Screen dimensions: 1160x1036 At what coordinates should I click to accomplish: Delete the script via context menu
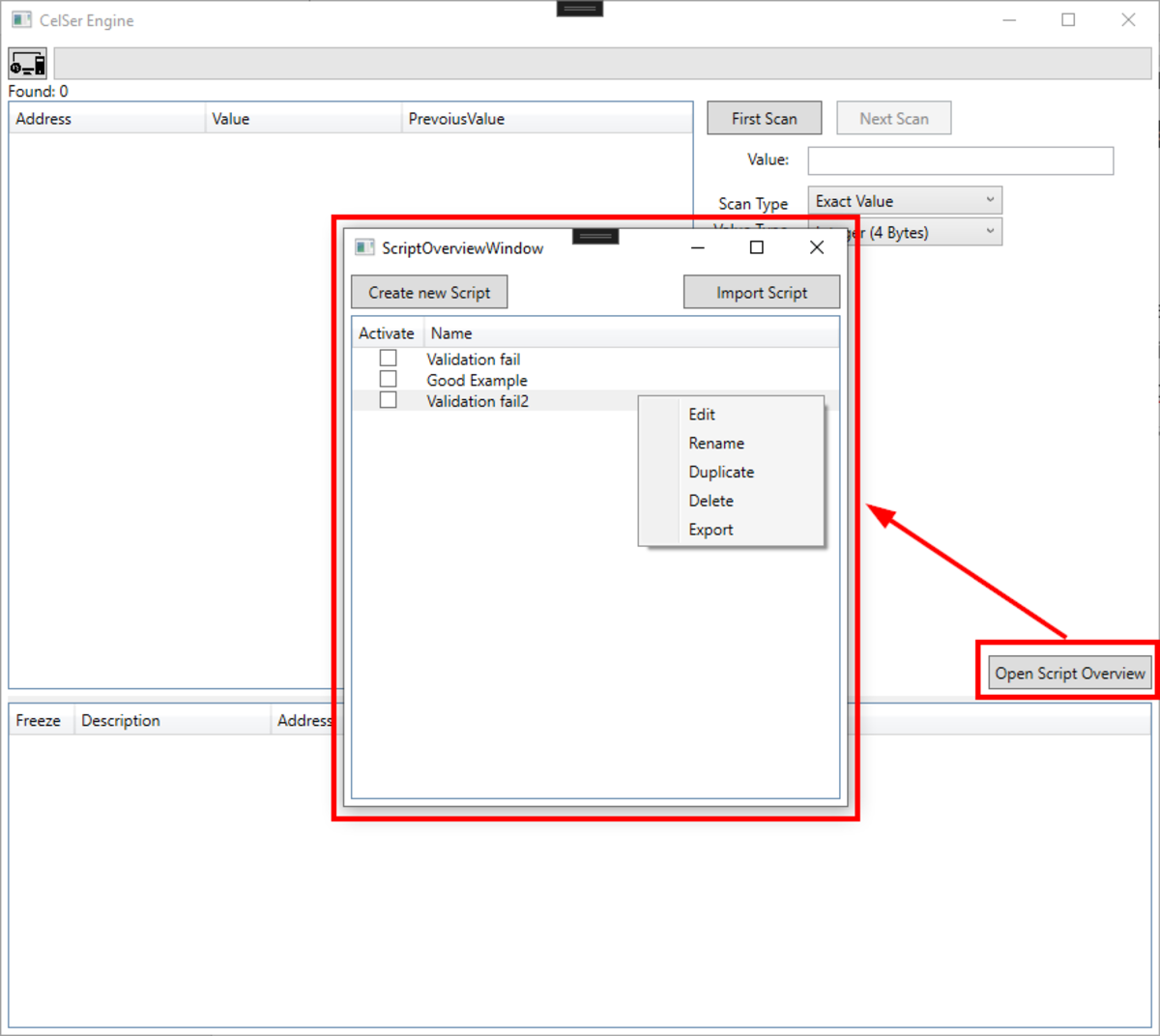coord(710,501)
